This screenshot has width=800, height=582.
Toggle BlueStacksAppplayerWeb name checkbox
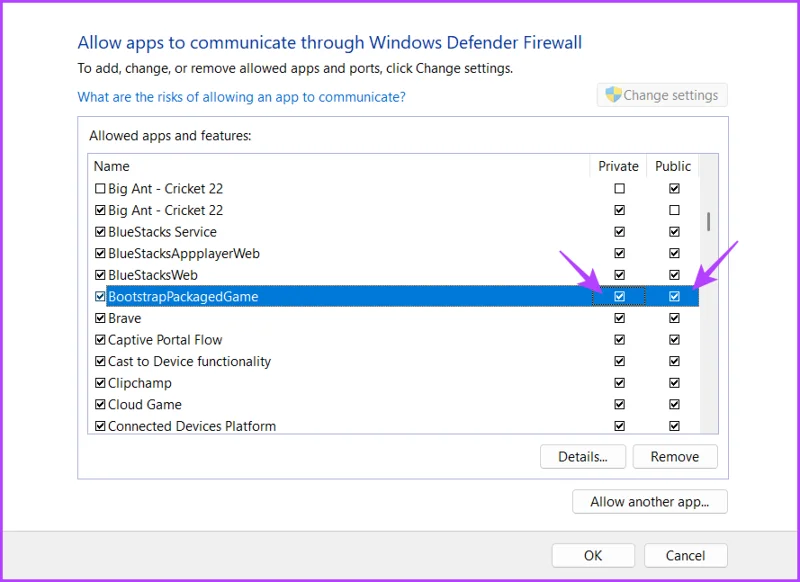[x=100, y=254]
